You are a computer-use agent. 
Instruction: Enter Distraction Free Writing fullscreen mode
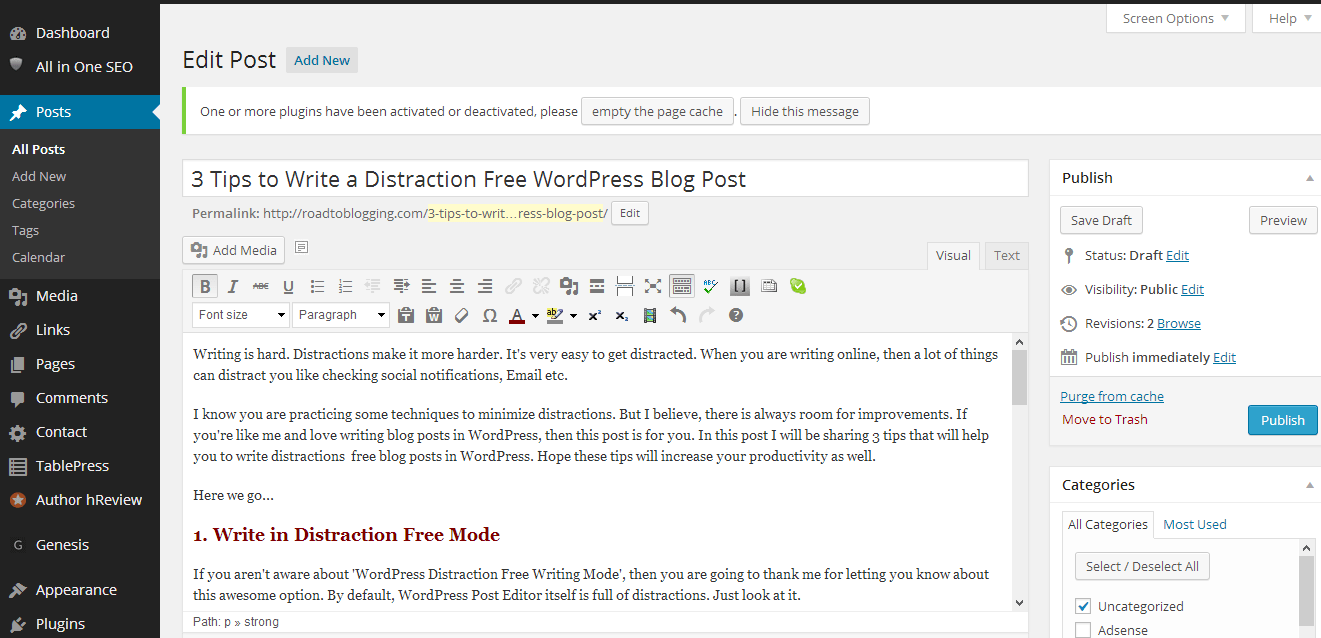point(653,286)
